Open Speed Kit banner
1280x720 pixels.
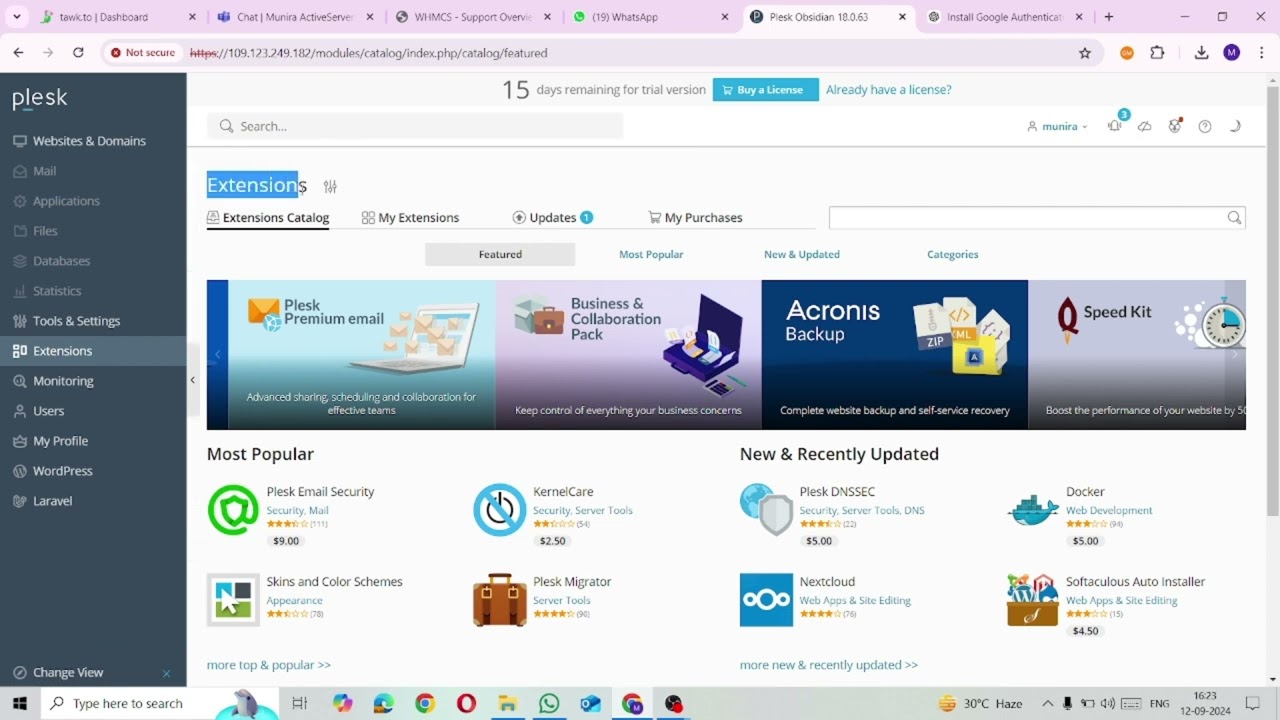point(1137,355)
